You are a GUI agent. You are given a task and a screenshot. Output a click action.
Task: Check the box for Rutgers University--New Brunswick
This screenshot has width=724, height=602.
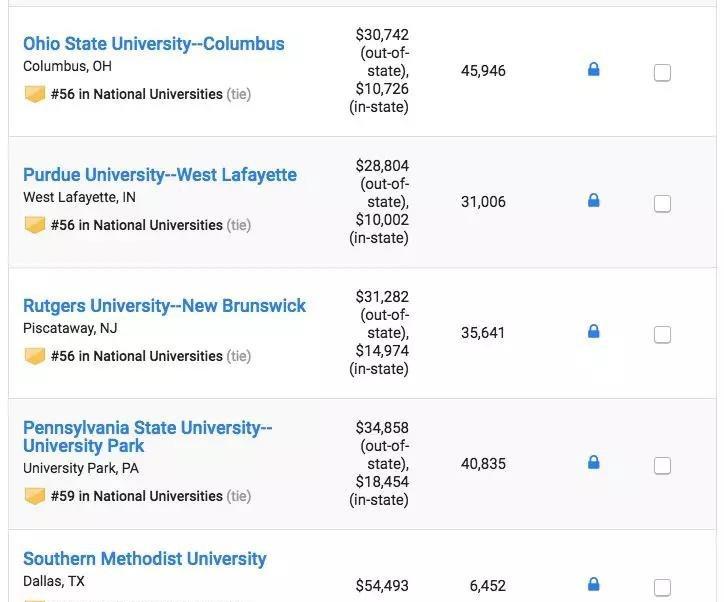click(x=662, y=334)
